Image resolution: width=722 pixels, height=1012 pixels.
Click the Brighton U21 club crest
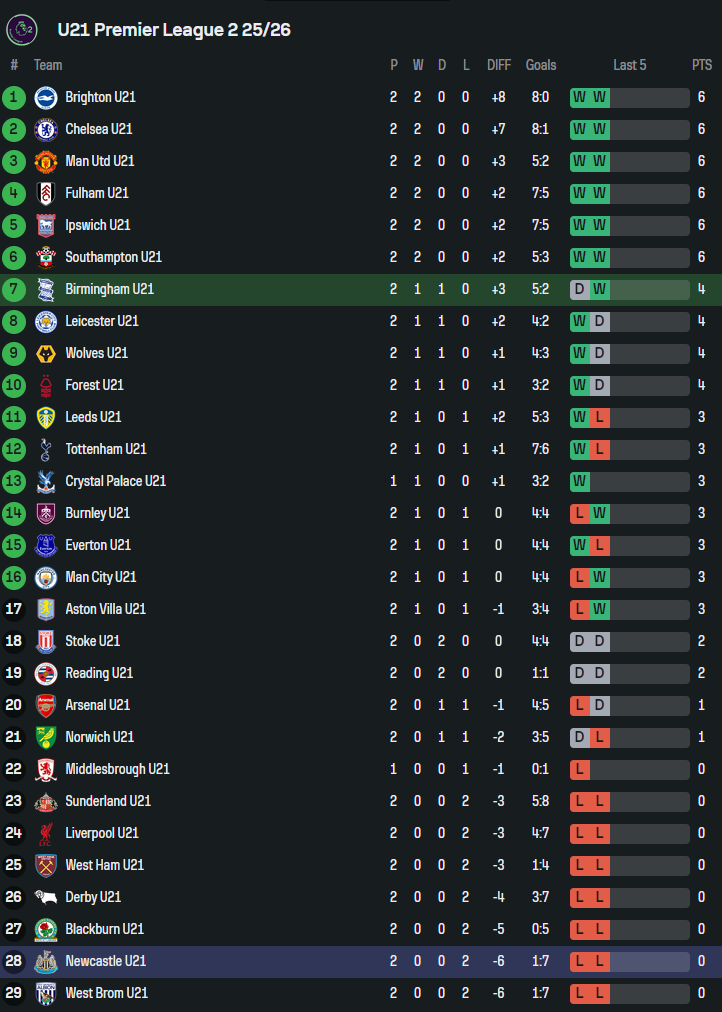tap(45, 97)
